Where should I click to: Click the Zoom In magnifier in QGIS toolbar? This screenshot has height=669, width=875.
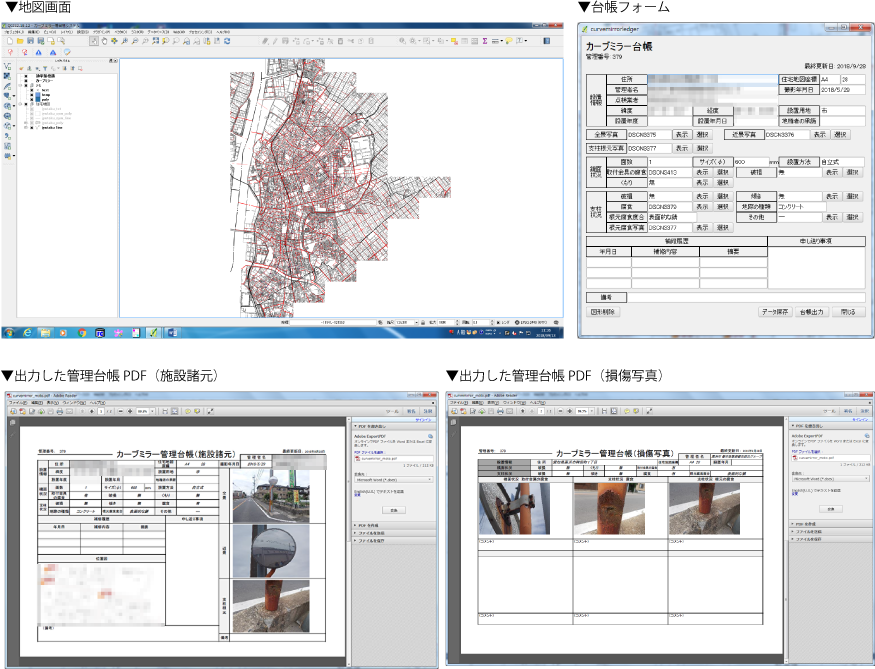point(123,41)
